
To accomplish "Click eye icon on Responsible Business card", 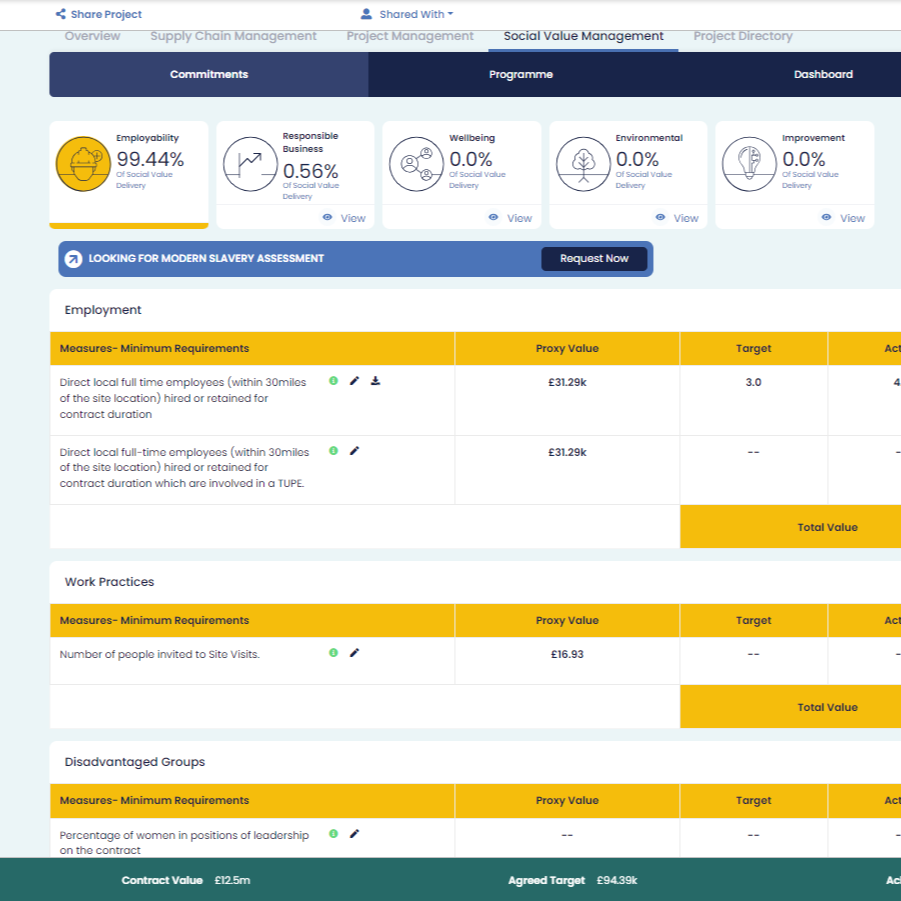I will (328, 217).
